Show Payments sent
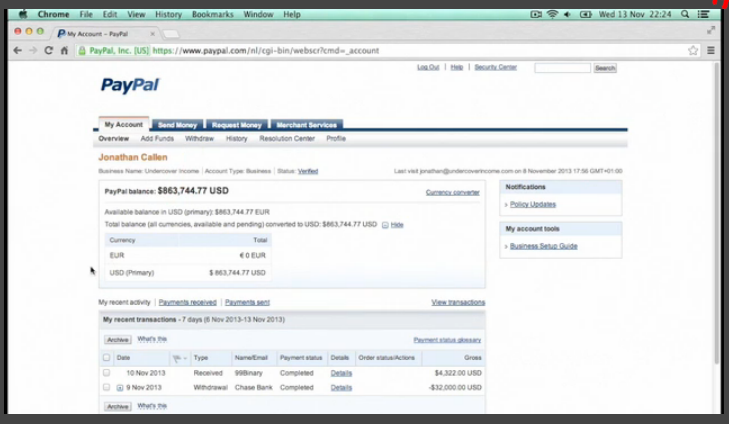 (247, 303)
